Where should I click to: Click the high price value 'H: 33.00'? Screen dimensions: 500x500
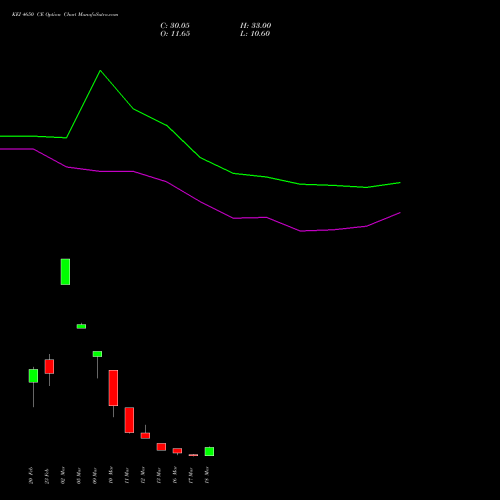tap(256, 26)
